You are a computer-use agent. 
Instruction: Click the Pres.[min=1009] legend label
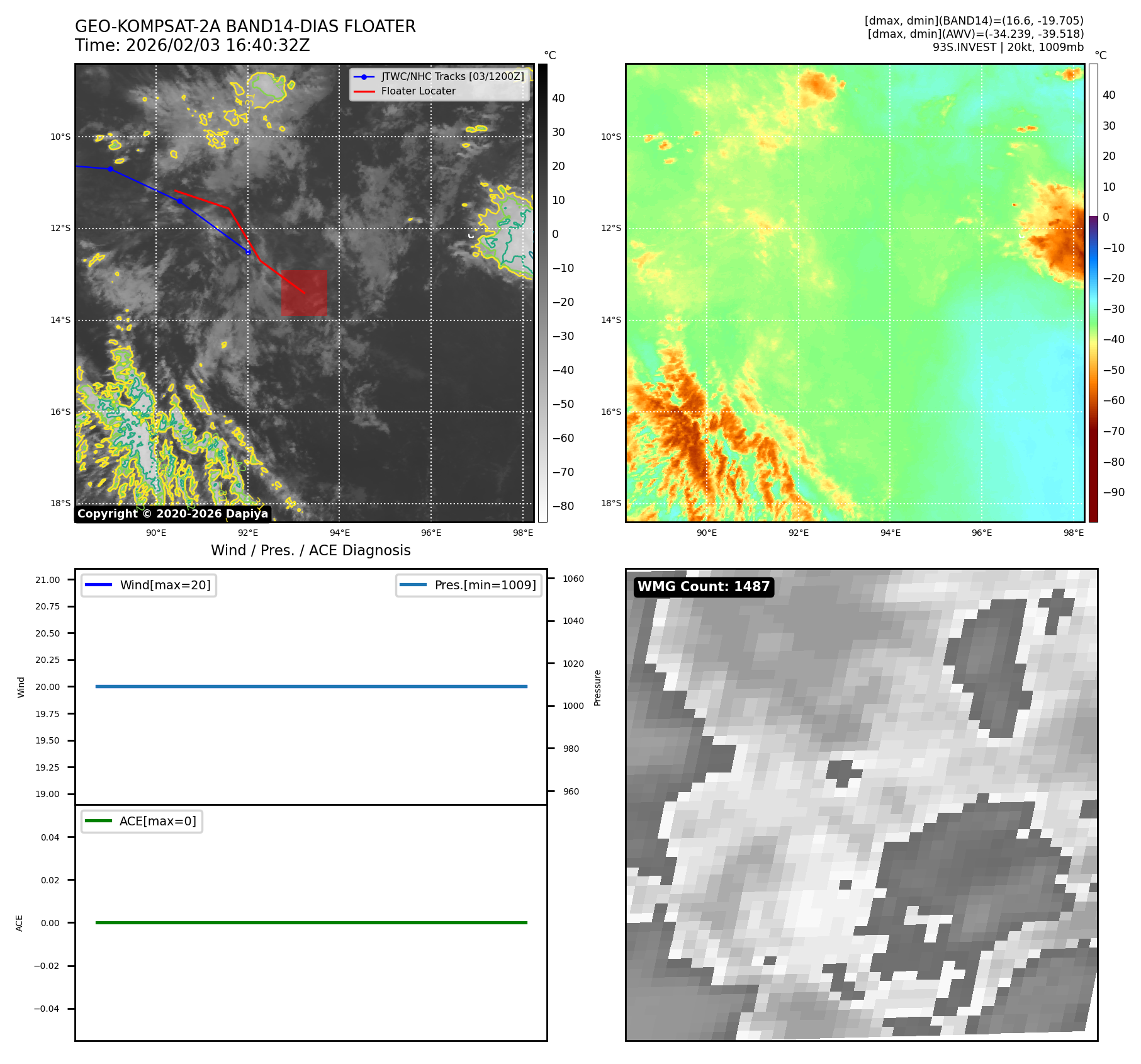485,585
